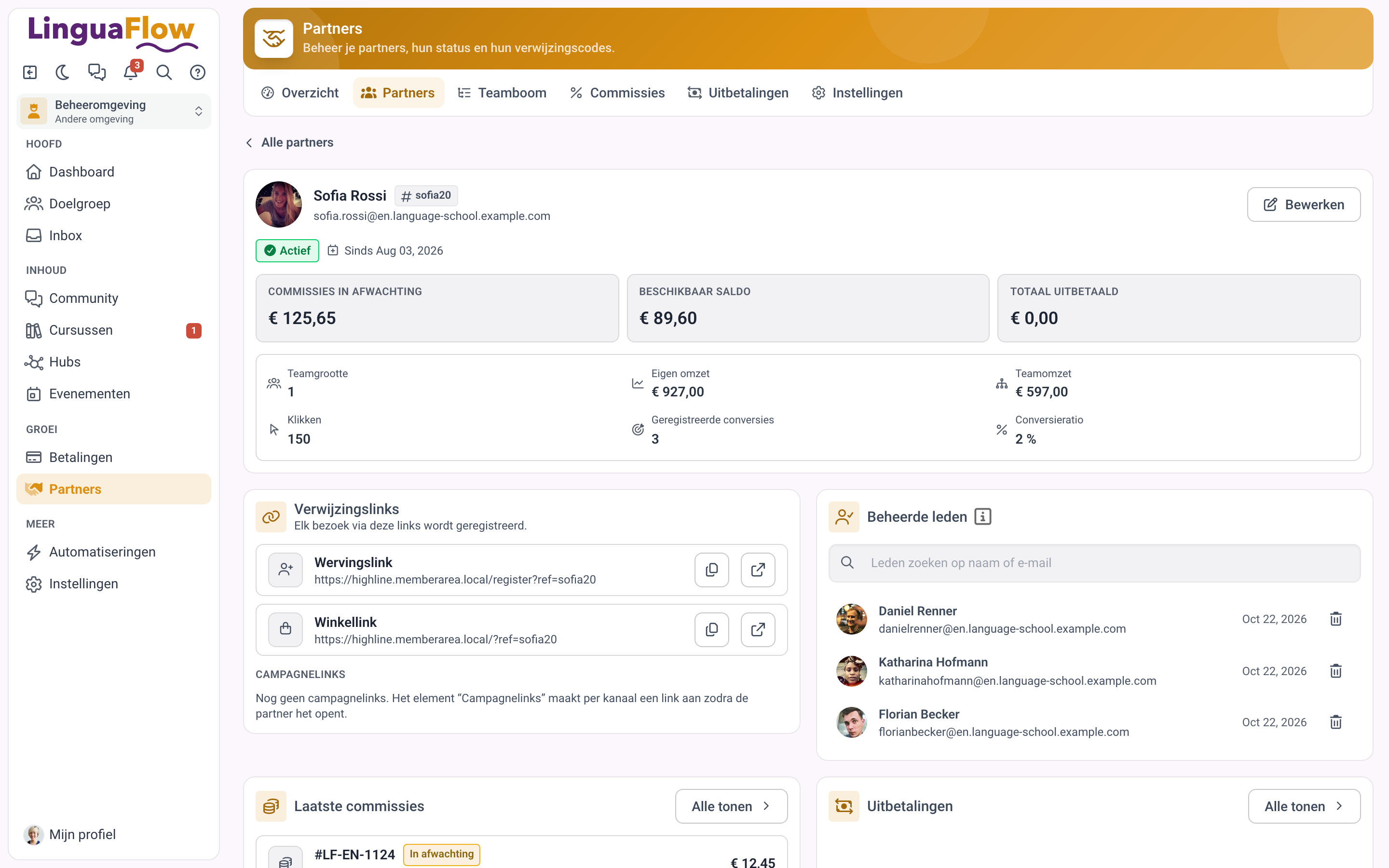Click the sofia20 referral code tag

coord(426,196)
